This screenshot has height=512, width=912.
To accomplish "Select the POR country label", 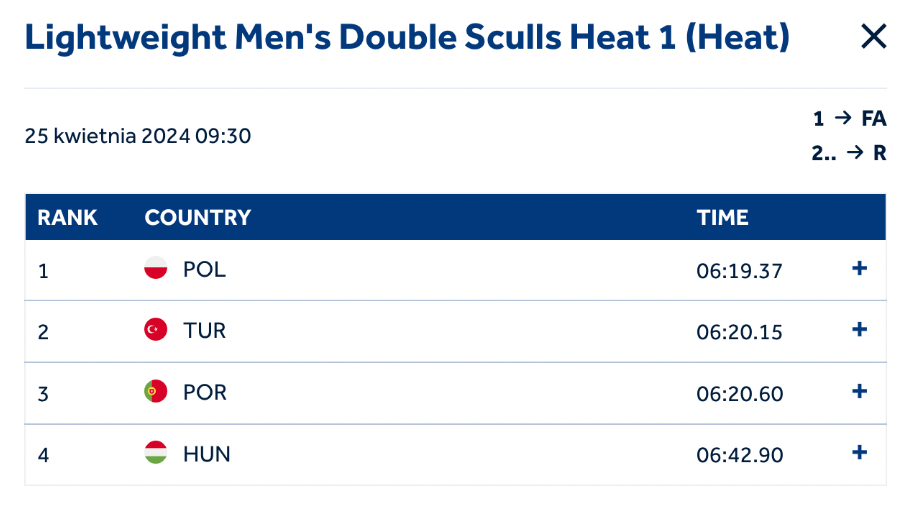I will tap(205, 393).
